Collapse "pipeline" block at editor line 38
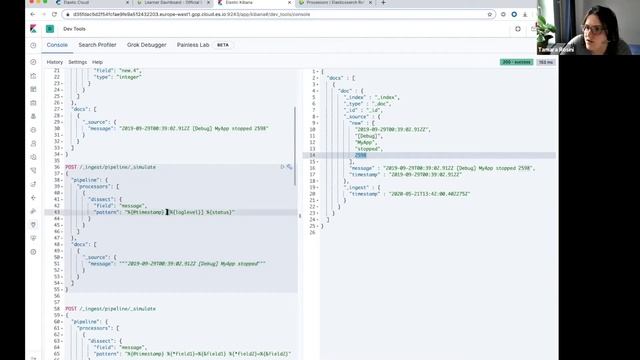 [x=62, y=180]
